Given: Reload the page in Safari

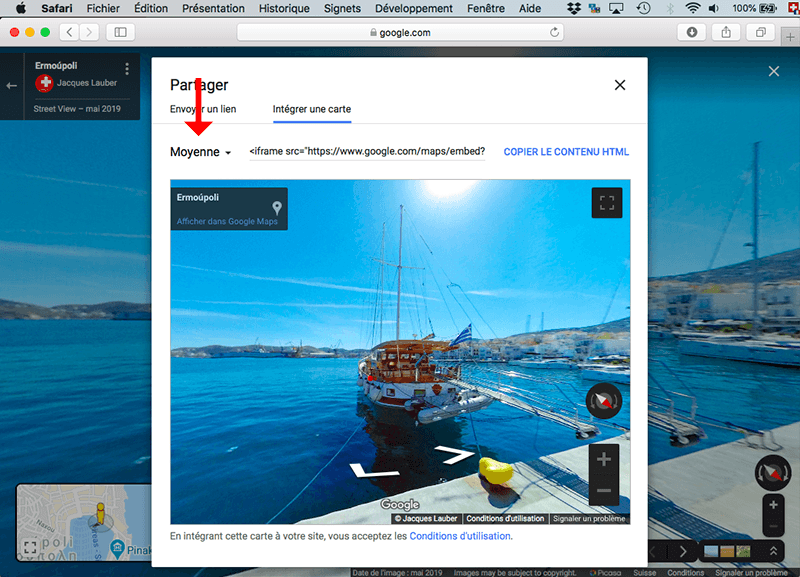Looking at the screenshot, I should tap(554, 33).
